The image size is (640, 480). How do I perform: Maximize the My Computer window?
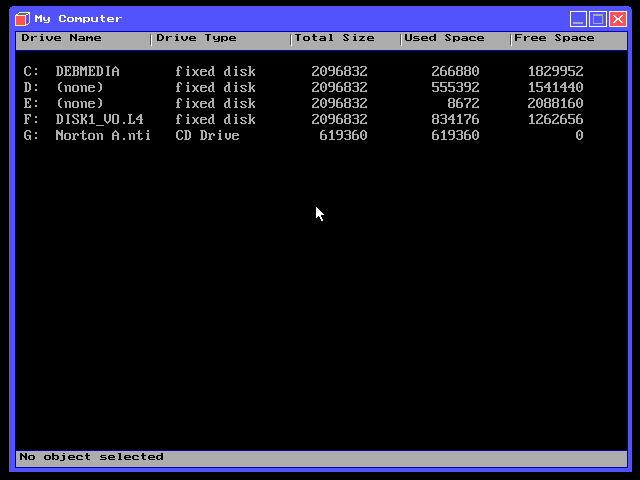(598, 19)
